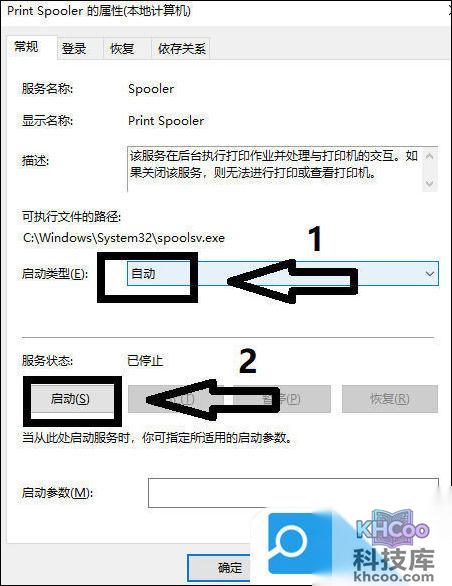Click the description scroll down arrow
This screenshot has height=586, width=452.
point(430,183)
